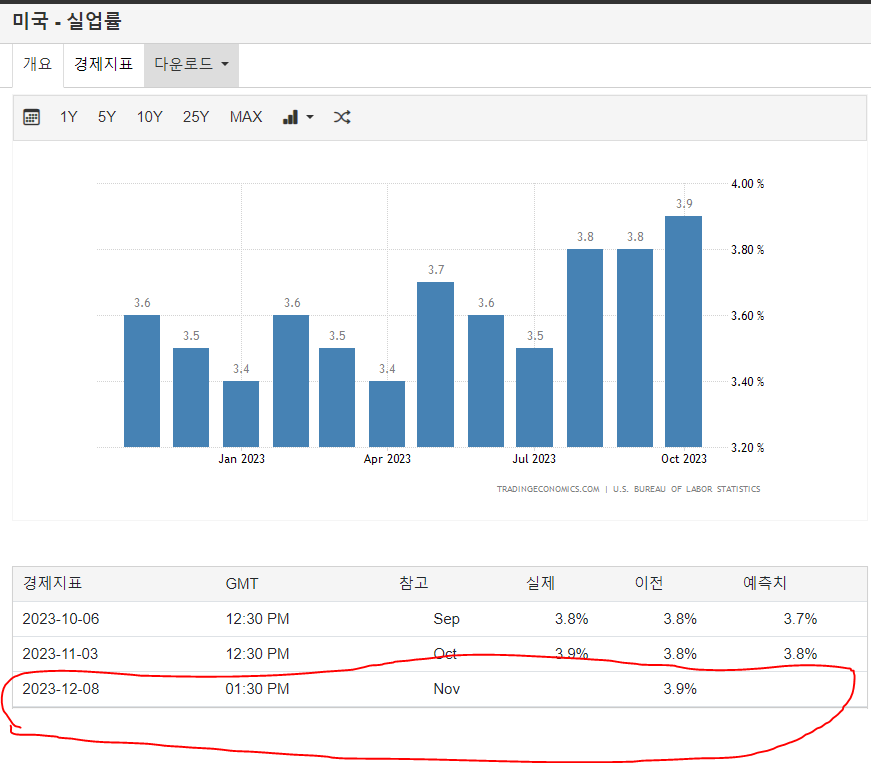Switch to the 경제지표 tab
871x763 pixels.
pyautogui.click(x=104, y=64)
